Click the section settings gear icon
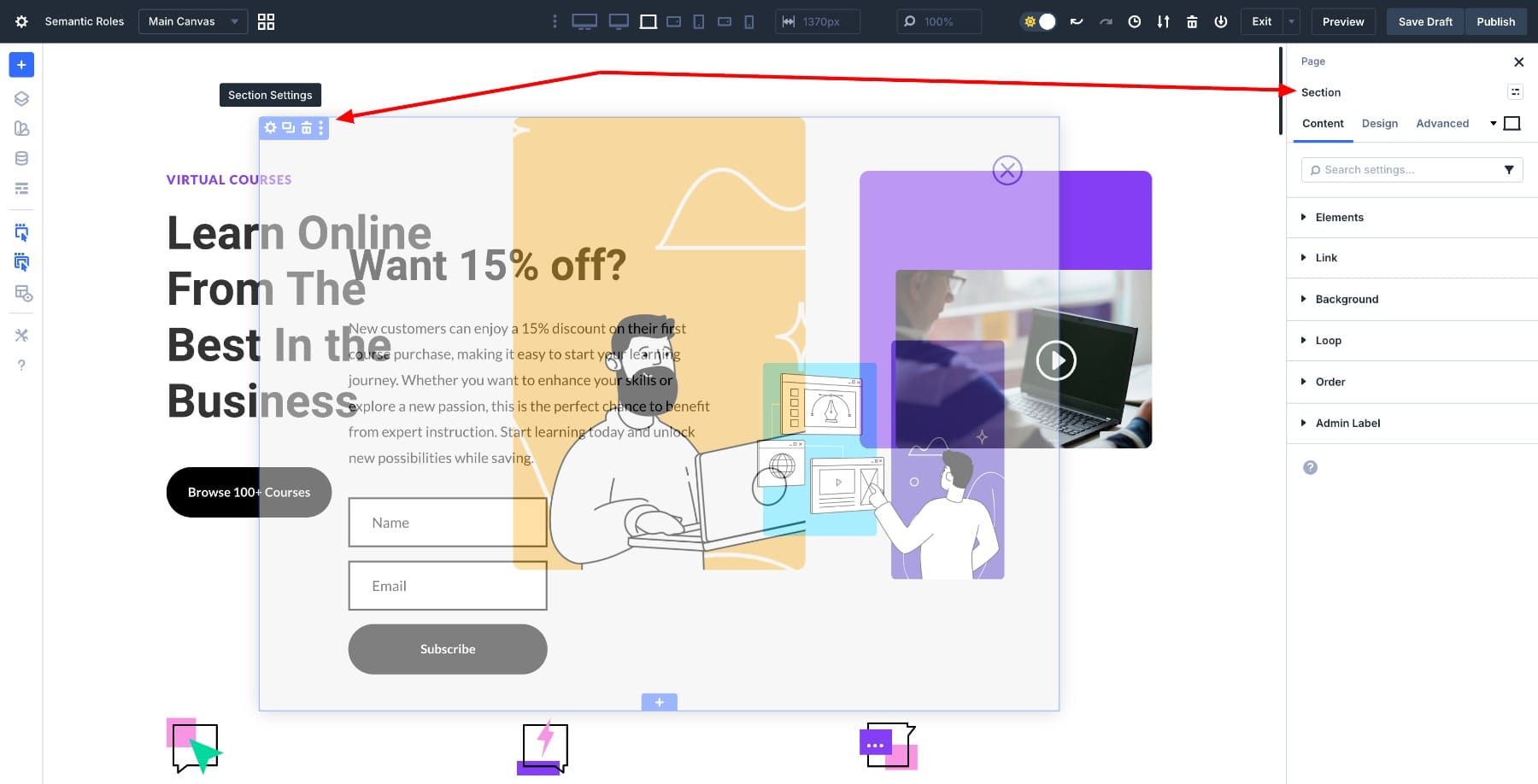Image resolution: width=1538 pixels, height=784 pixels. click(271, 127)
